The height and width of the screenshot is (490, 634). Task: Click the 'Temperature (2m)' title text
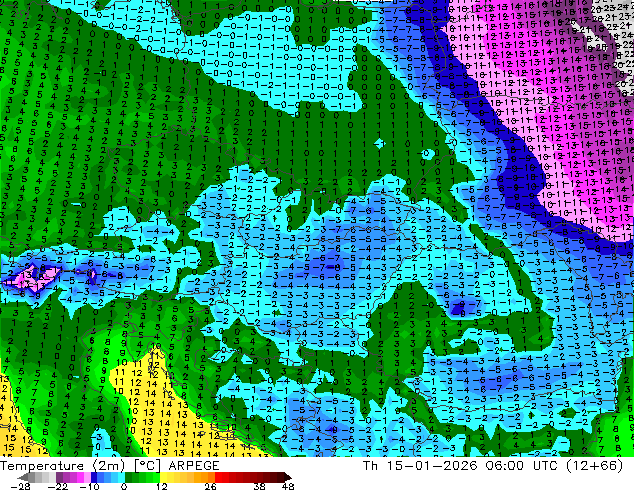point(62,466)
